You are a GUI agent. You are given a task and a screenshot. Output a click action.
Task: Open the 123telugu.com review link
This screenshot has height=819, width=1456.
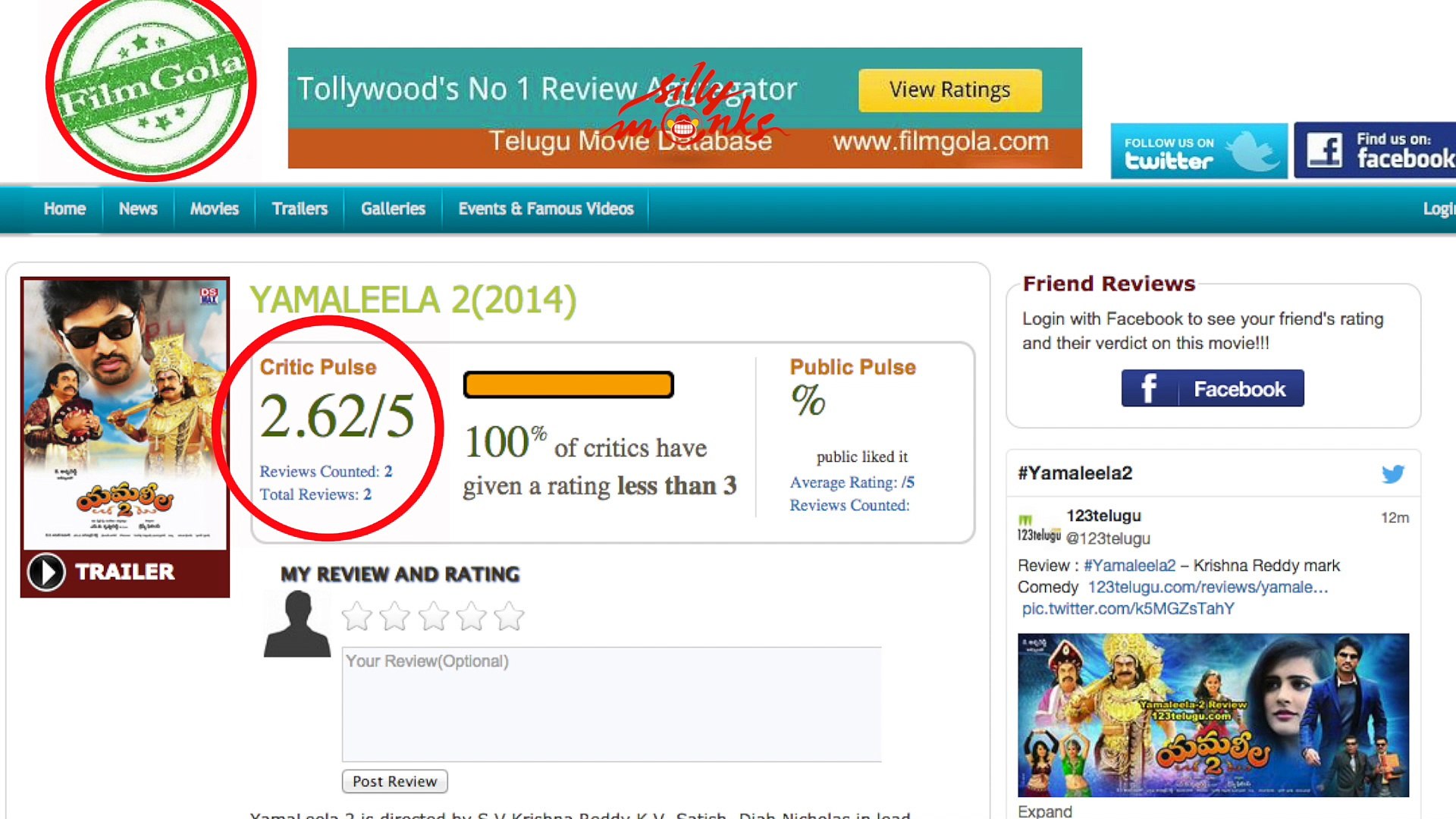click(x=1207, y=587)
